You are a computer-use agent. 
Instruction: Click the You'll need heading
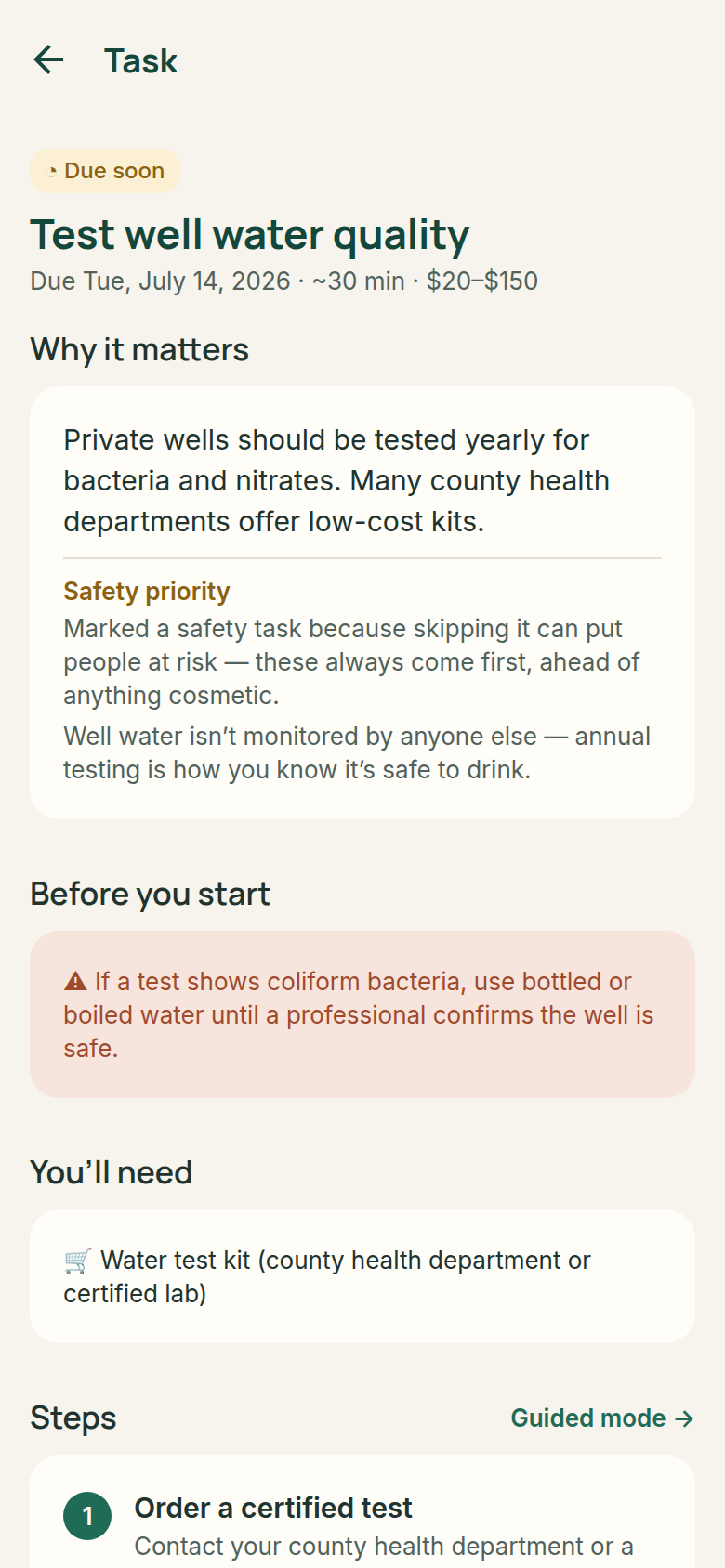tap(112, 1172)
